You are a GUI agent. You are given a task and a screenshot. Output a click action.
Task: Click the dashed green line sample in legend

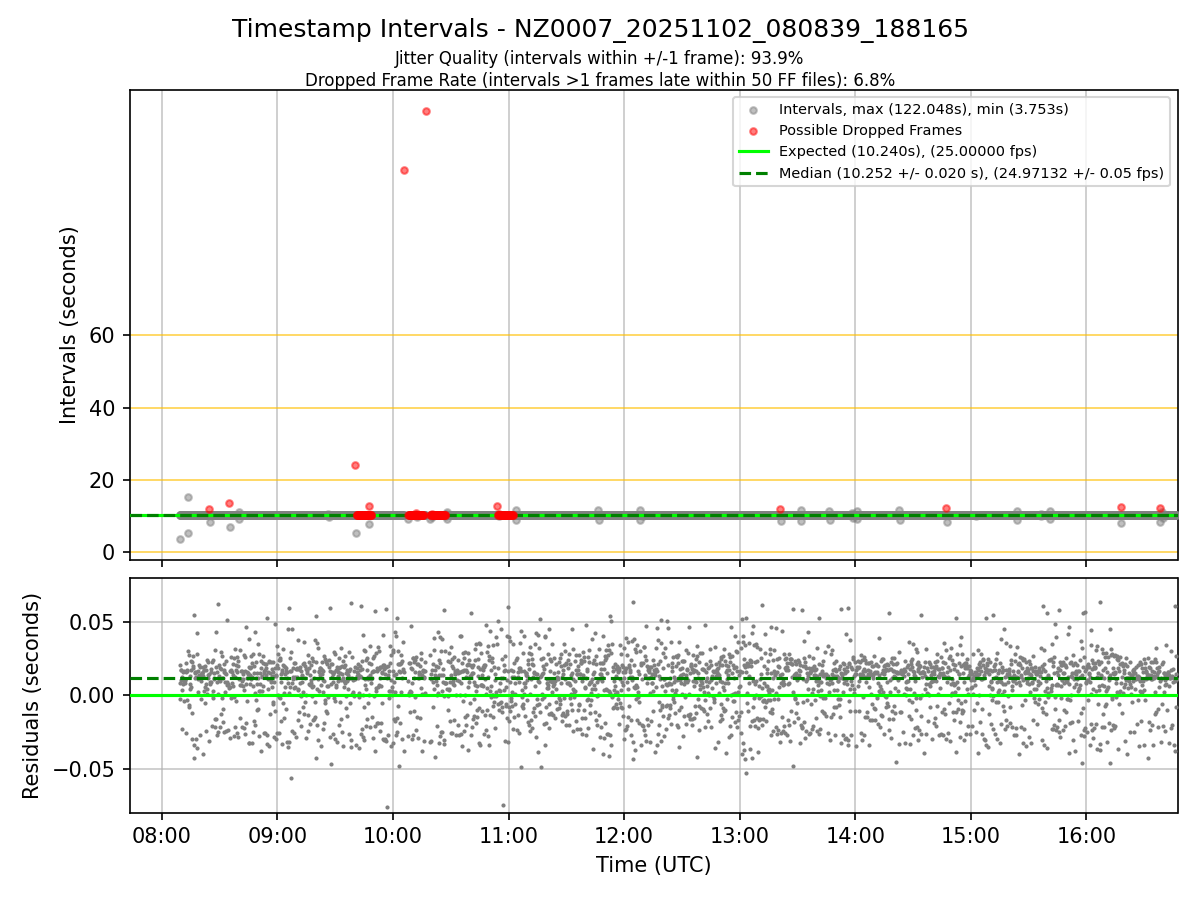pos(754,173)
